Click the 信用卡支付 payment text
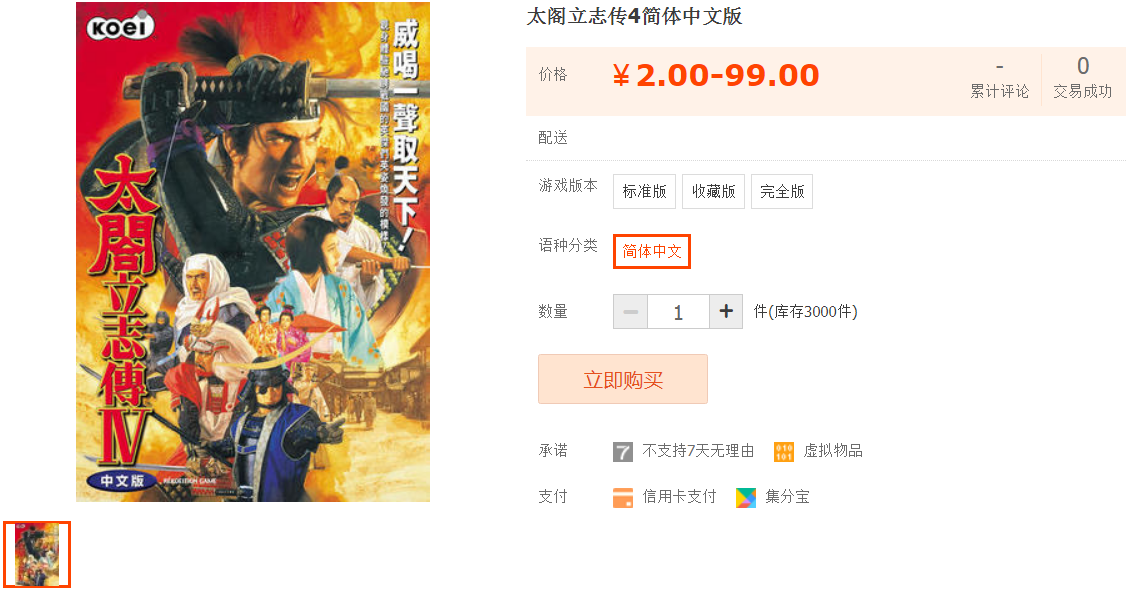Viewport: 1132px width, 592px height. (x=679, y=497)
